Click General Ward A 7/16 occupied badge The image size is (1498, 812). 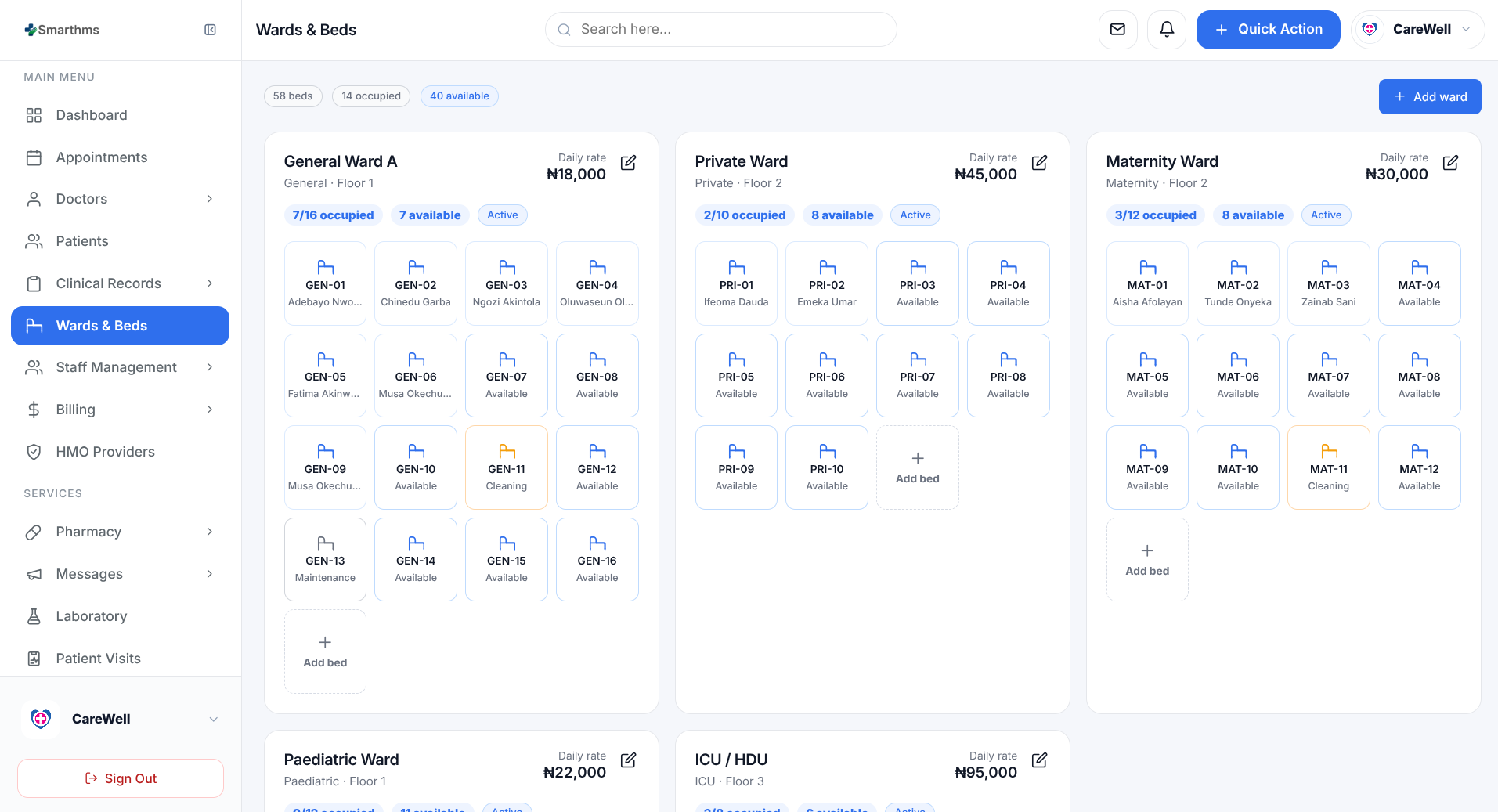tap(334, 215)
